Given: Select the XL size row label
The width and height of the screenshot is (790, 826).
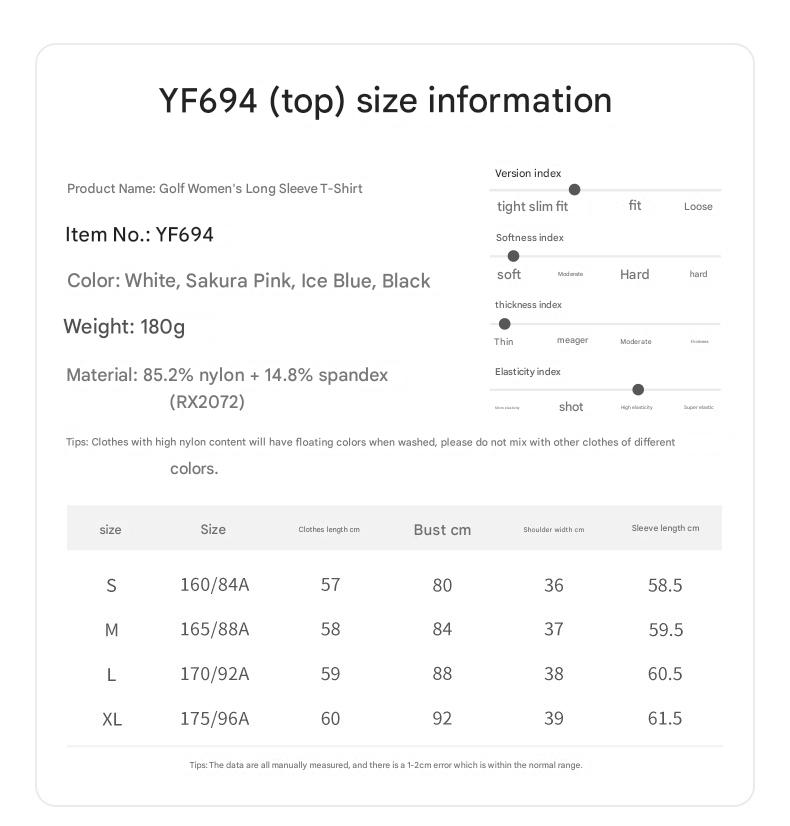Looking at the screenshot, I should pyautogui.click(x=112, y=719).
